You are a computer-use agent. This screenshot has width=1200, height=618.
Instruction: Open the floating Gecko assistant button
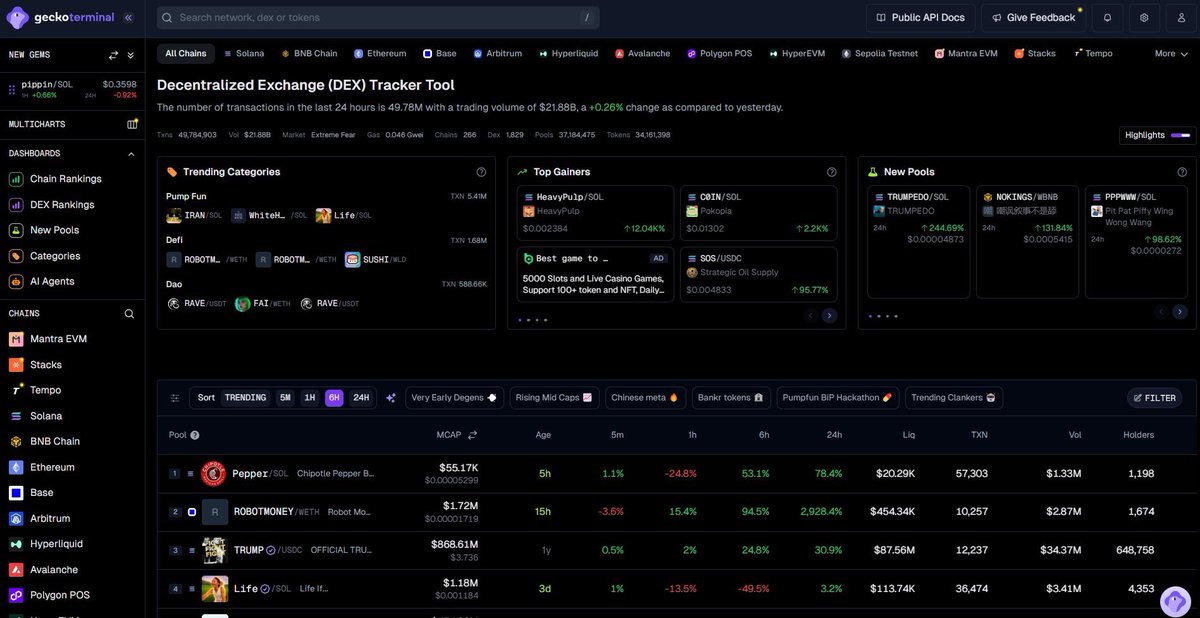coord(1177,602)
